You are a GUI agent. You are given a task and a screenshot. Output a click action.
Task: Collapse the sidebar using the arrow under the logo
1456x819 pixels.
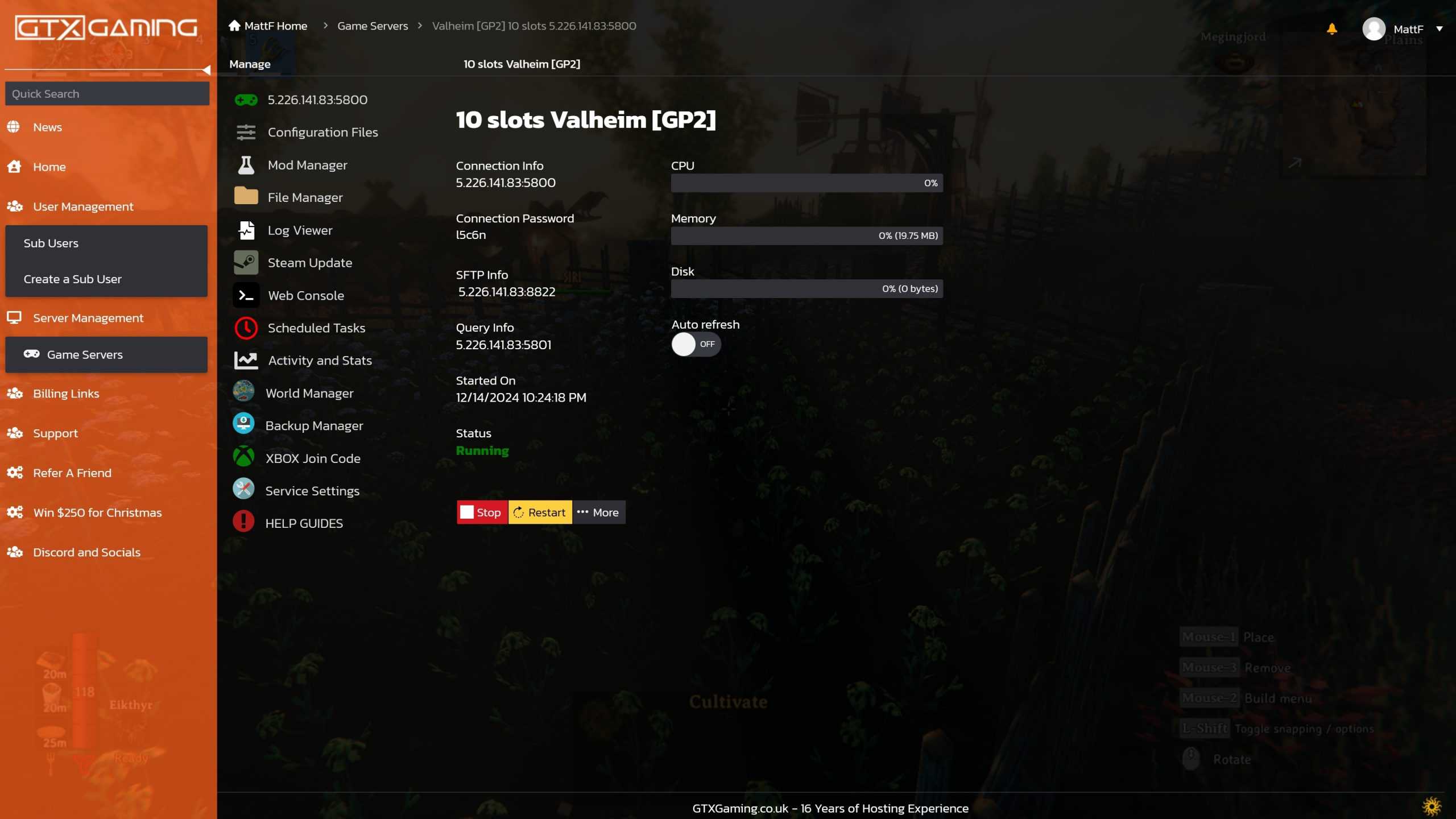206,70
